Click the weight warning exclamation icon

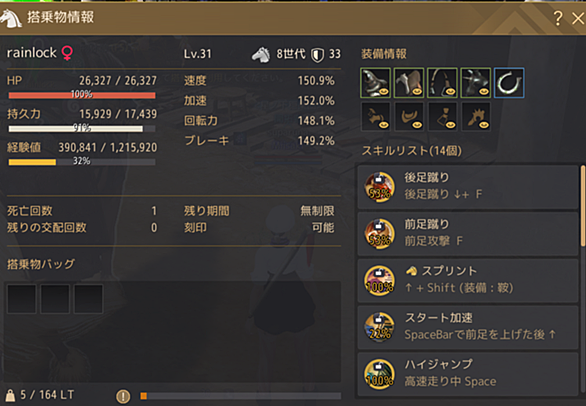click(123, 396)
